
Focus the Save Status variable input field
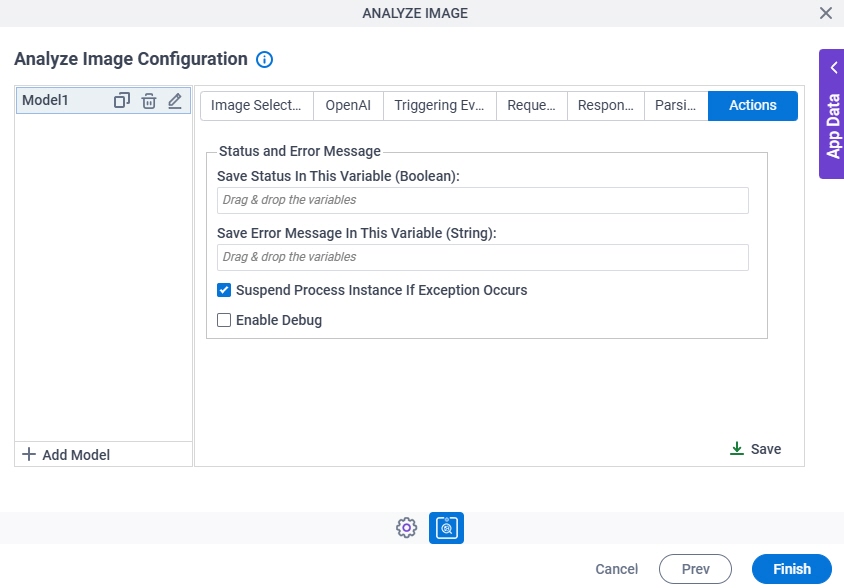[x=483, y=200]
